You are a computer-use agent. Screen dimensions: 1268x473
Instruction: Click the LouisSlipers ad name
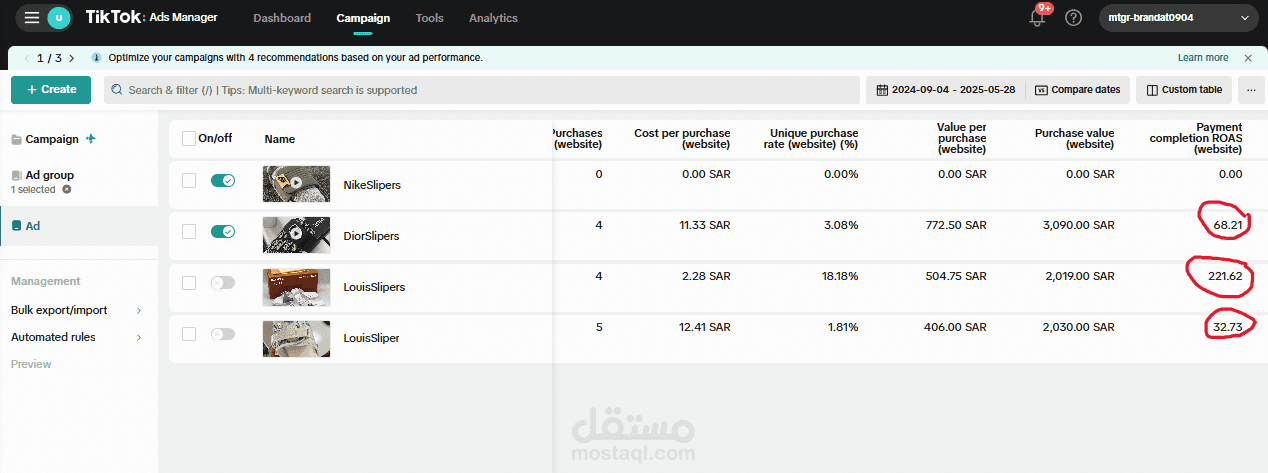(x=374, y=287)
